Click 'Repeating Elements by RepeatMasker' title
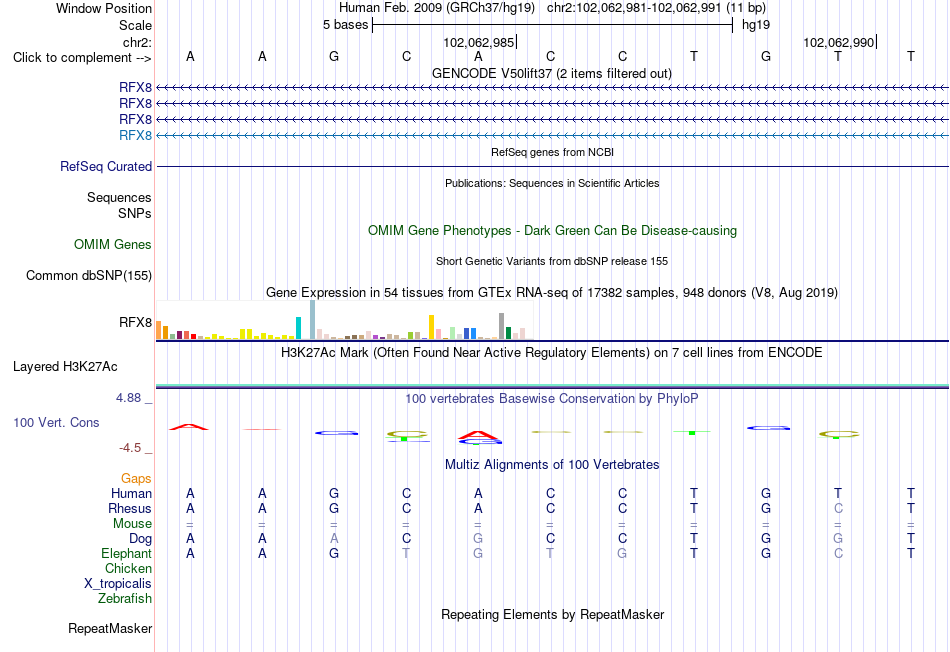 (x=552, y=614)
